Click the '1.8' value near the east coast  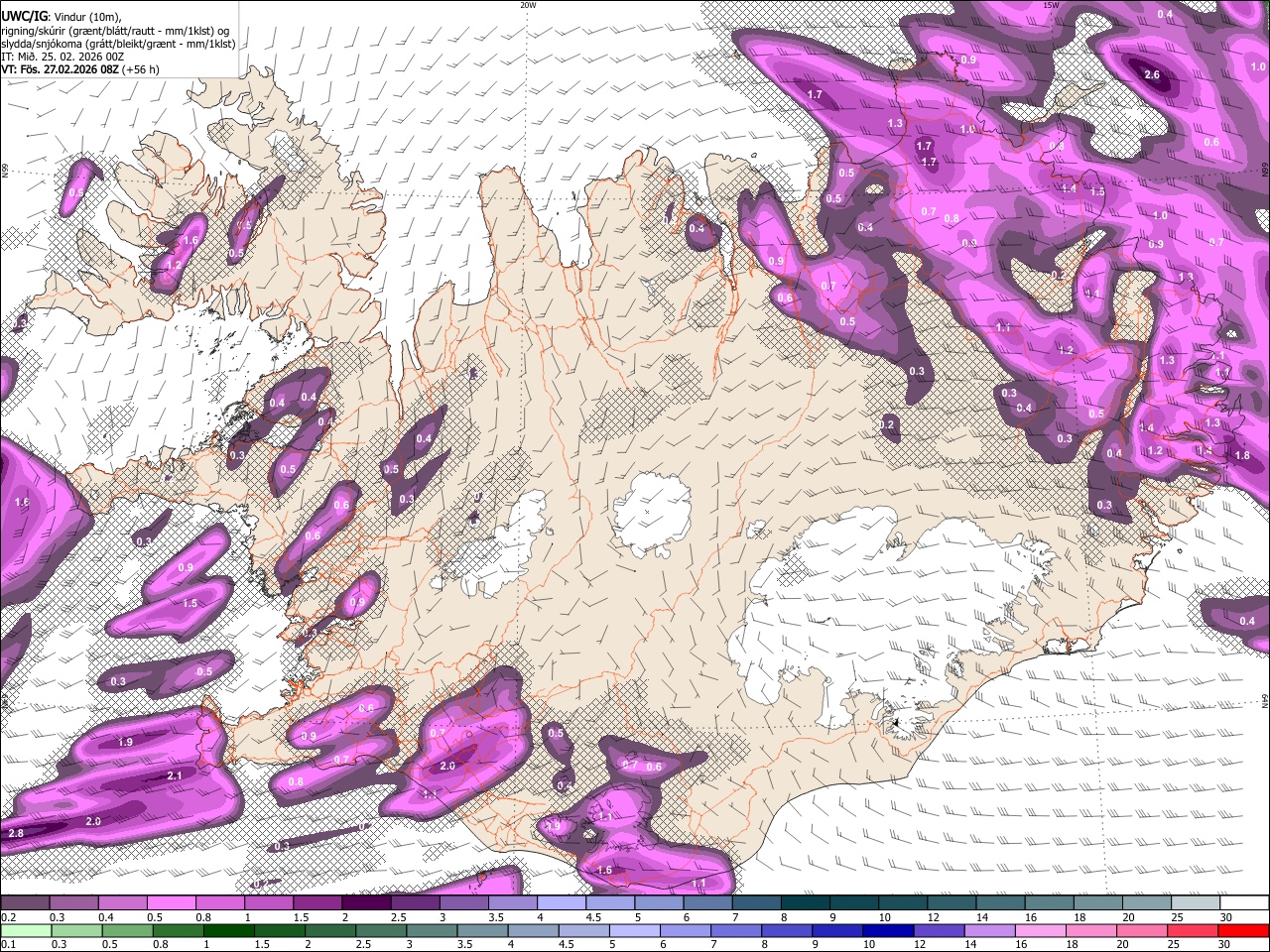pos(1242,455)
